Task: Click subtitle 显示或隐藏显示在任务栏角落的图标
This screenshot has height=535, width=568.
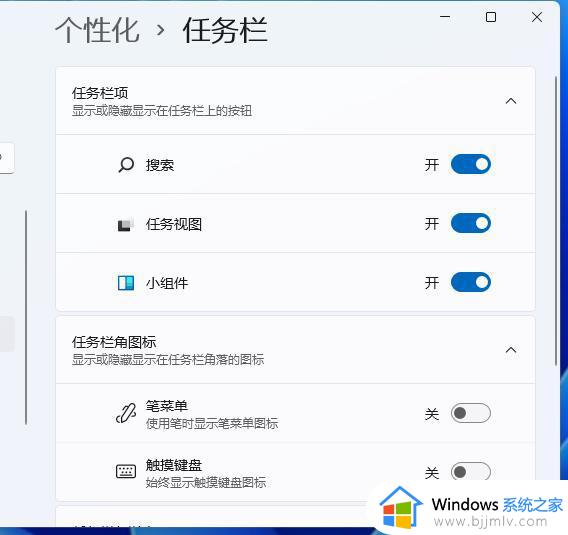Action: [168, 360]
